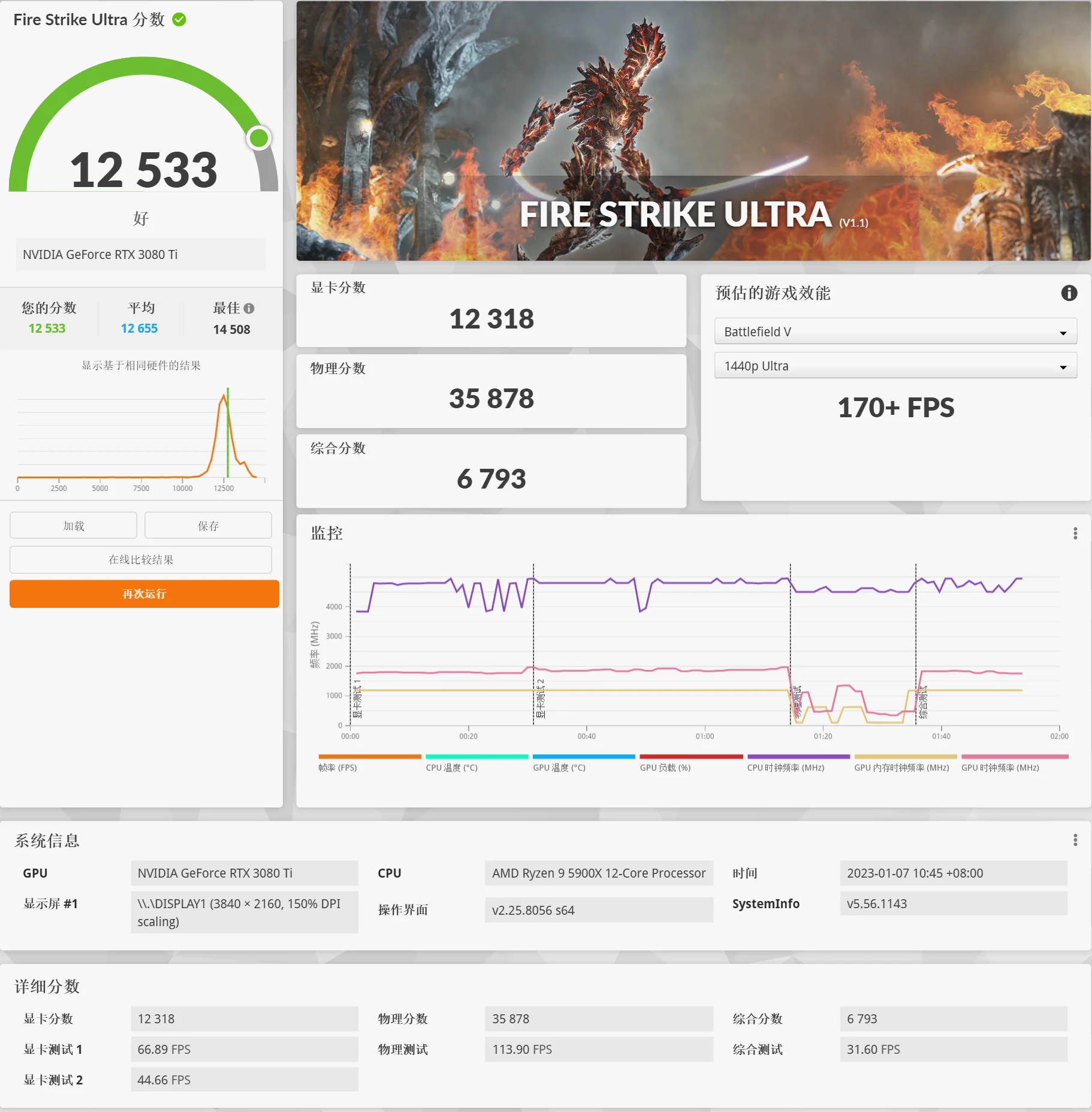
Task: Click the 监控 section heading
Action: (327, 533)
